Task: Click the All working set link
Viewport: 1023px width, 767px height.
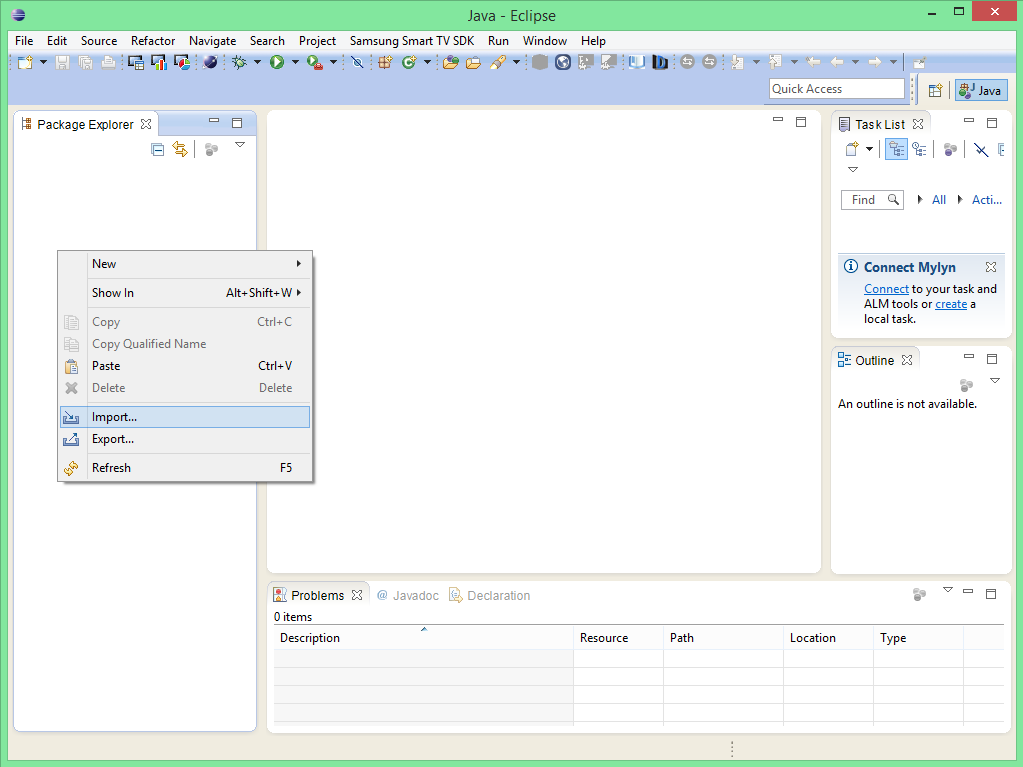Action: [939, 200]
